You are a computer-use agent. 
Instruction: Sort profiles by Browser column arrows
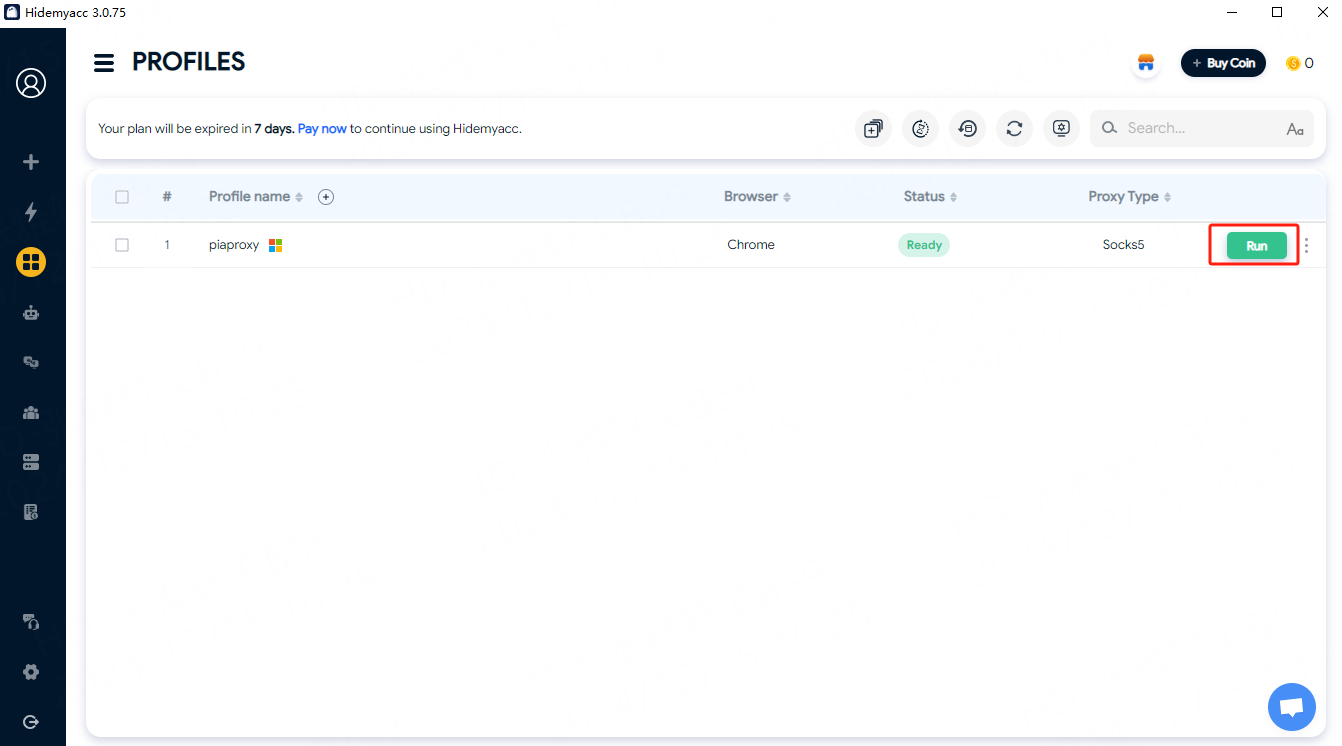787,197
